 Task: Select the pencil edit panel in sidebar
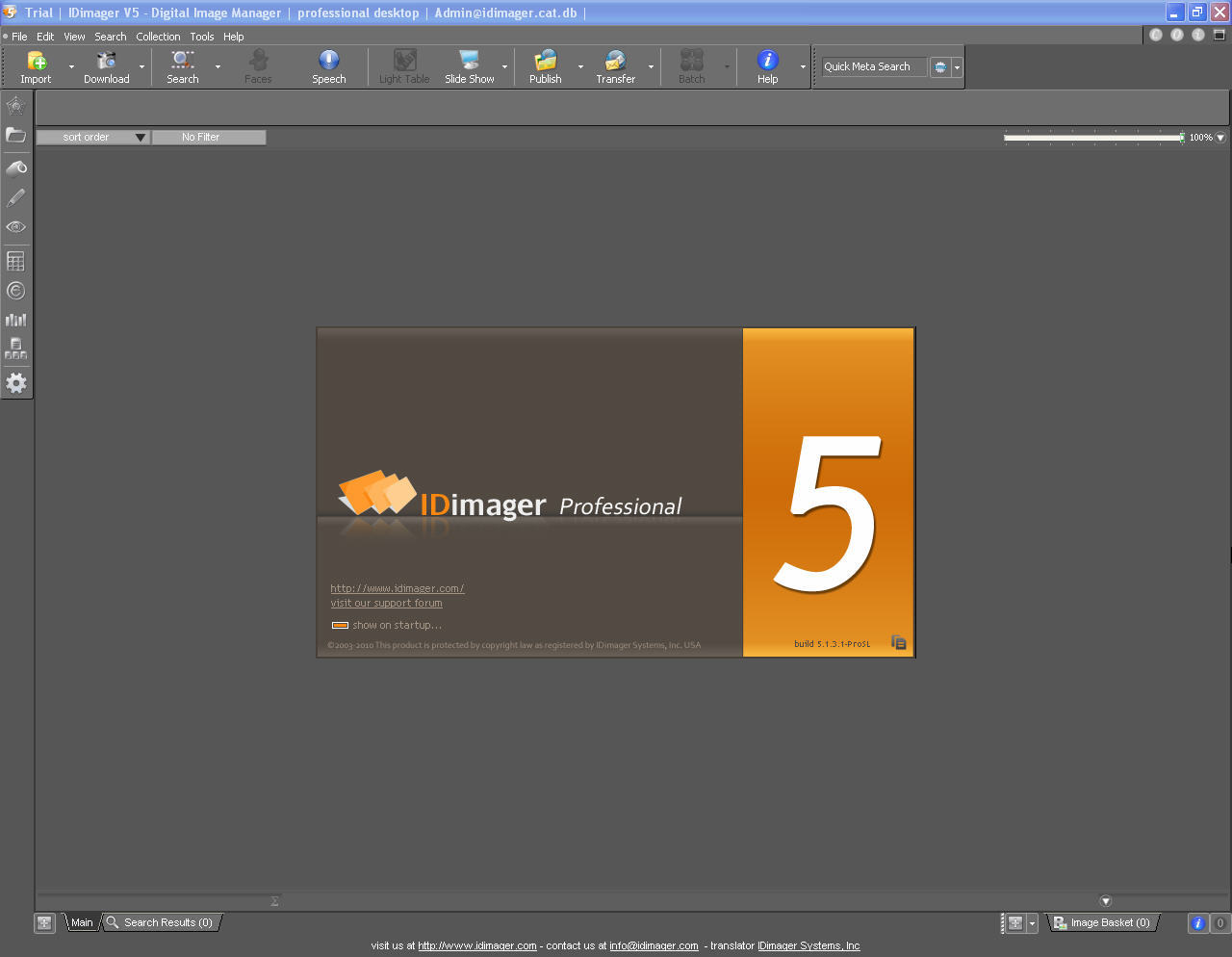(15, 197)
